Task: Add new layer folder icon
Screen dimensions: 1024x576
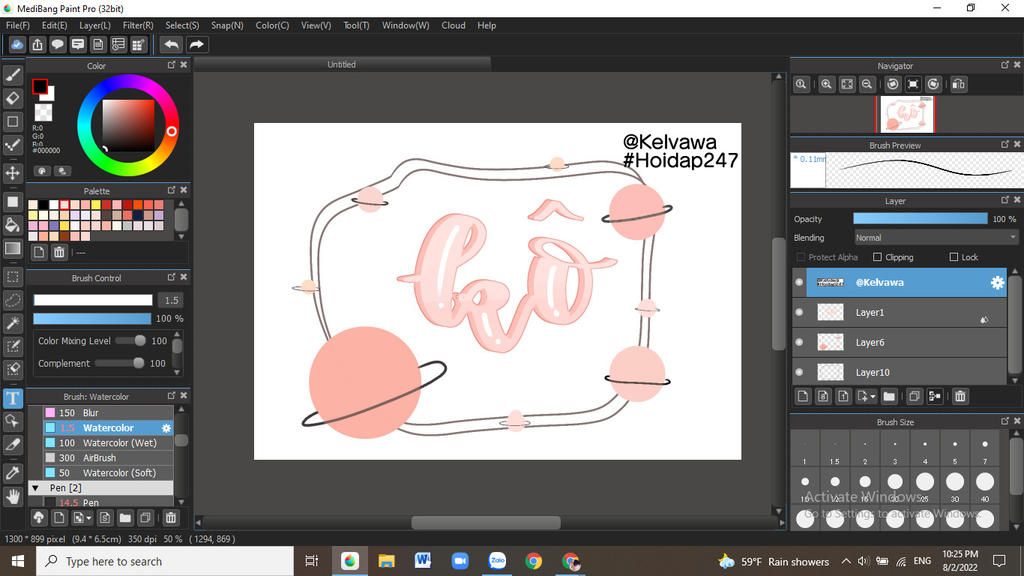Action: [x=889, y=396]
